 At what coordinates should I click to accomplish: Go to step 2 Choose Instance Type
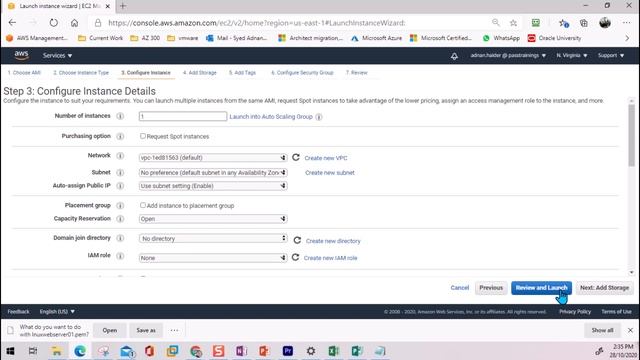click(81, 73)
